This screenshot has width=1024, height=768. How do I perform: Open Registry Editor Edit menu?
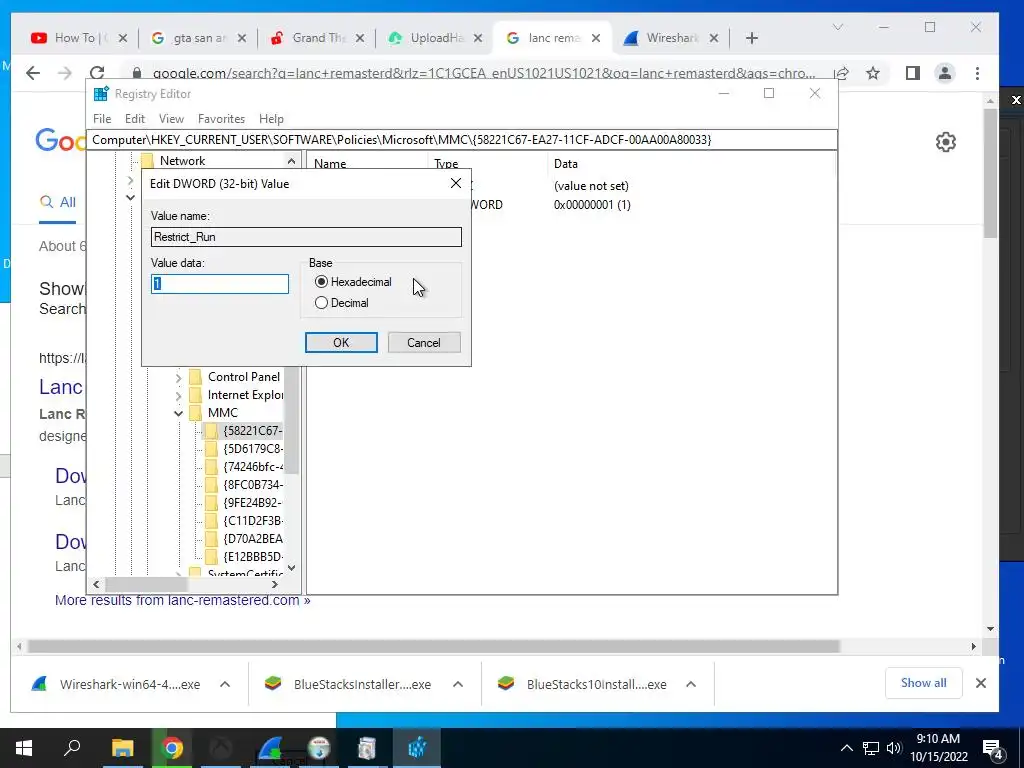(135, 119)
